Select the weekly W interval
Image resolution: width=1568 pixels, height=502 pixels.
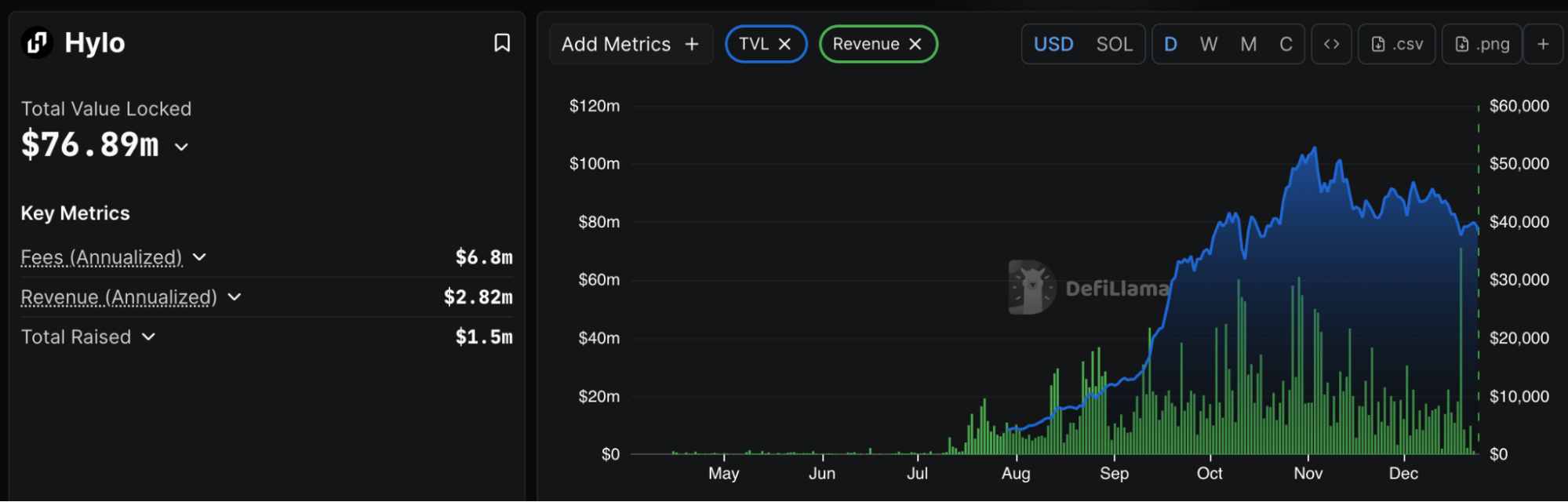coord(1209,45)
